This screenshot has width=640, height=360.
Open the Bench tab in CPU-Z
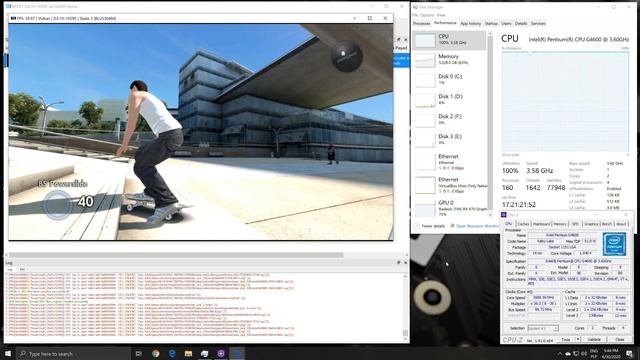pos(607,224)
